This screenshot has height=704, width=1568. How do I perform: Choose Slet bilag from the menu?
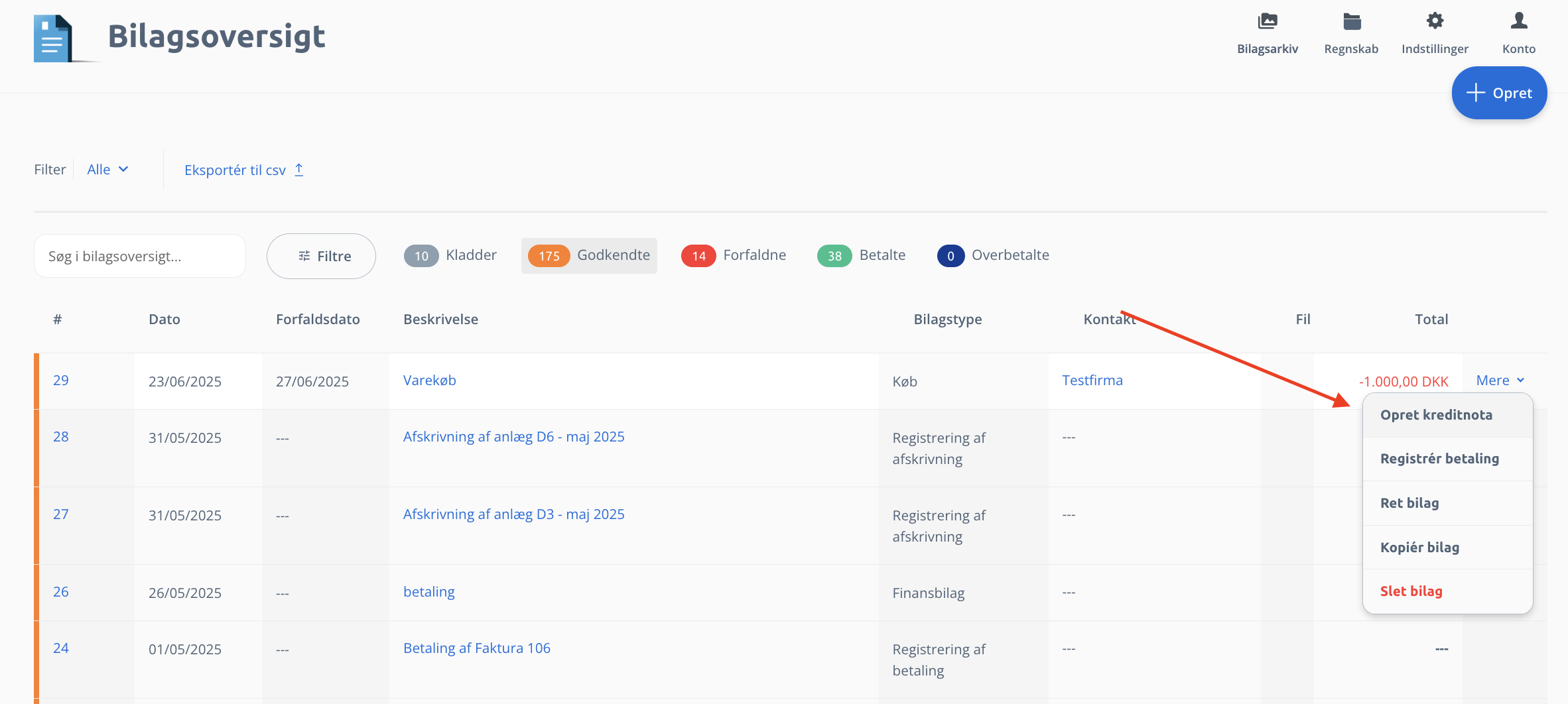1447,591
